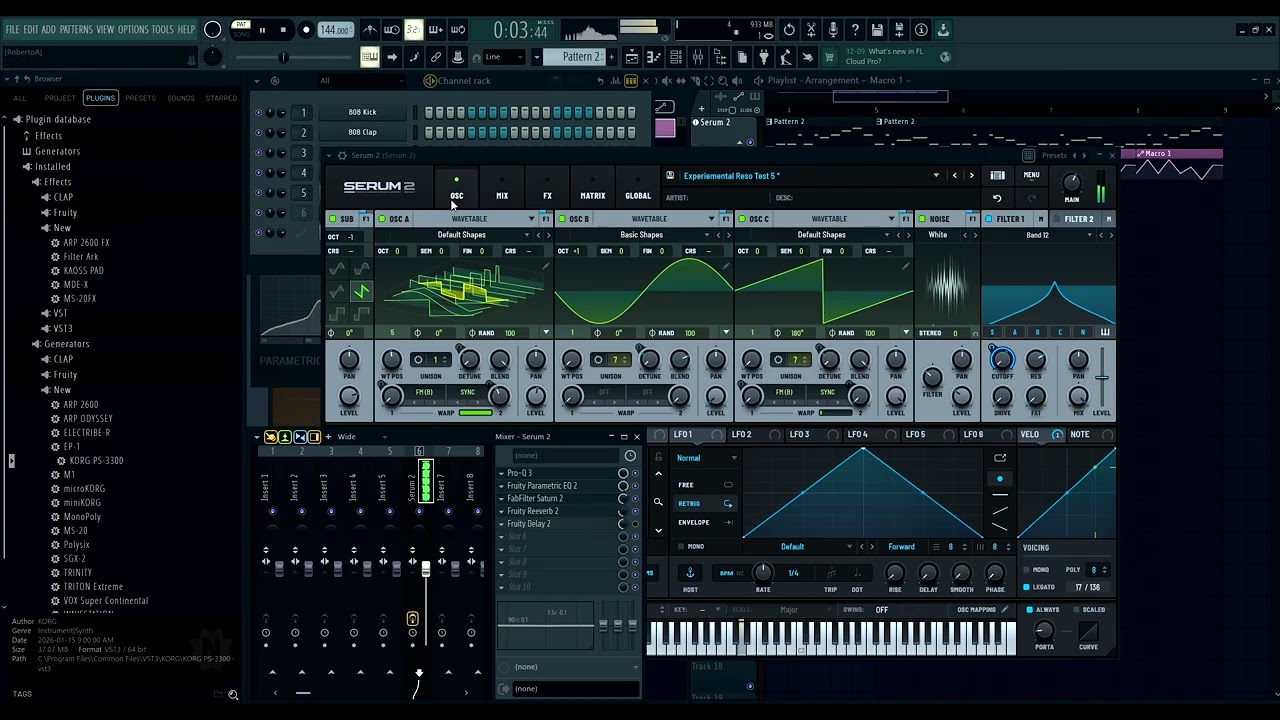Viewport: 1280px width, 720px height.
Task: Click the browser search magnifier icon
Action: click(x=233, y=695)
